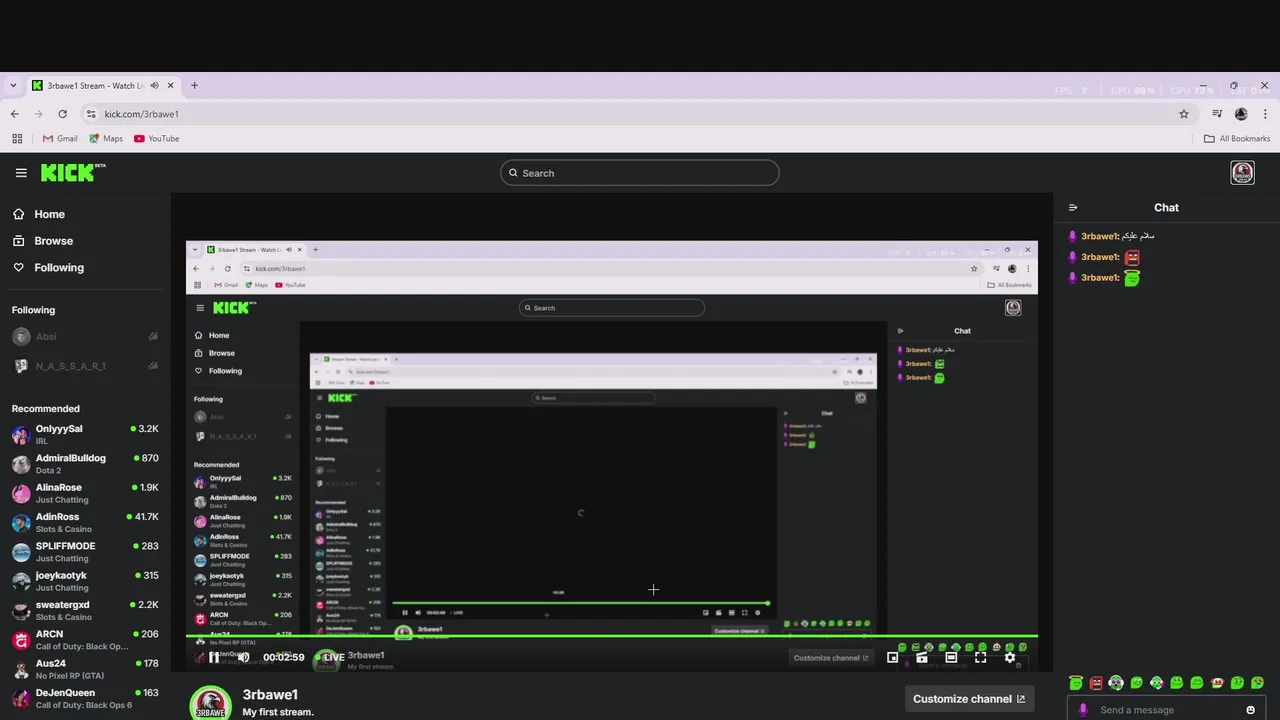Reload the kick.com page
Image resolution: width=1280 pixels, height=720 pixels.
tap(62, 114)
